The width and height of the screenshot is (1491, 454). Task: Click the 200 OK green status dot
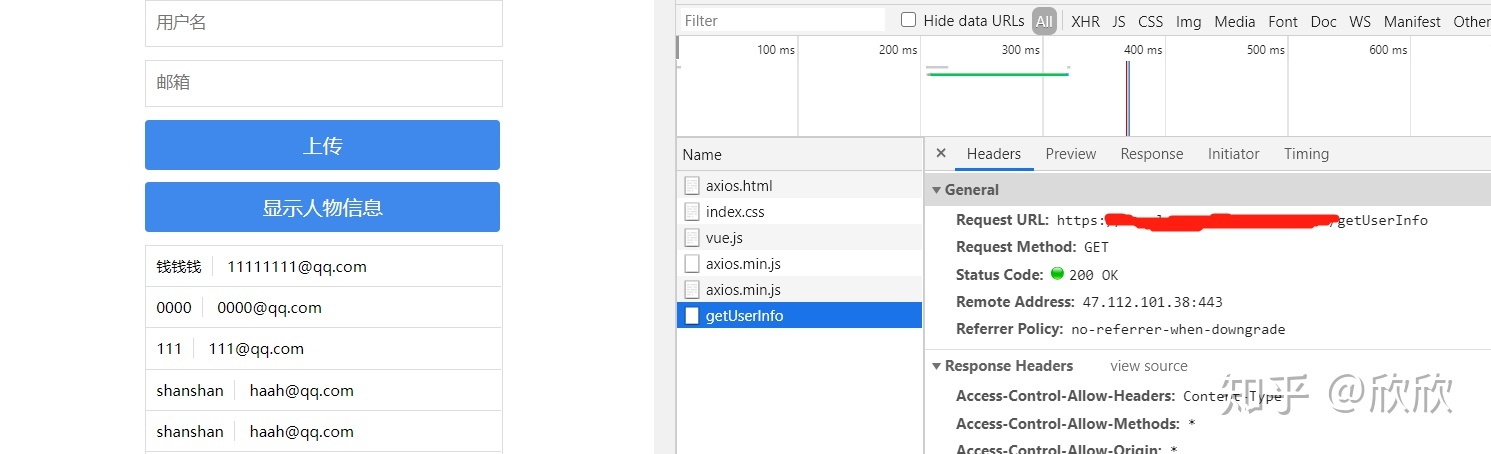click(x=1057, y=273)
